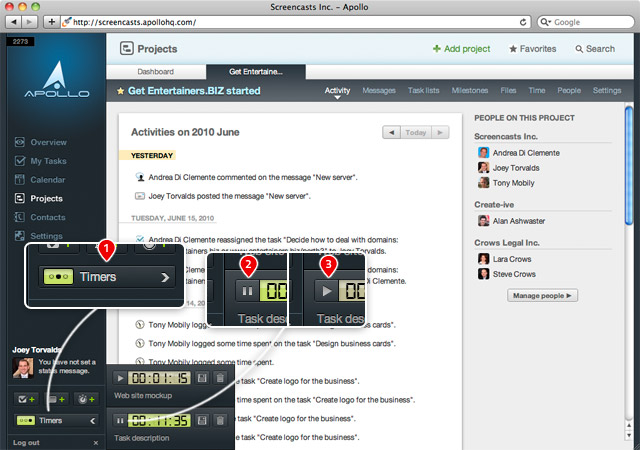Reload the page with the refresh icon

pyautogui.click(x=522, y=22)
